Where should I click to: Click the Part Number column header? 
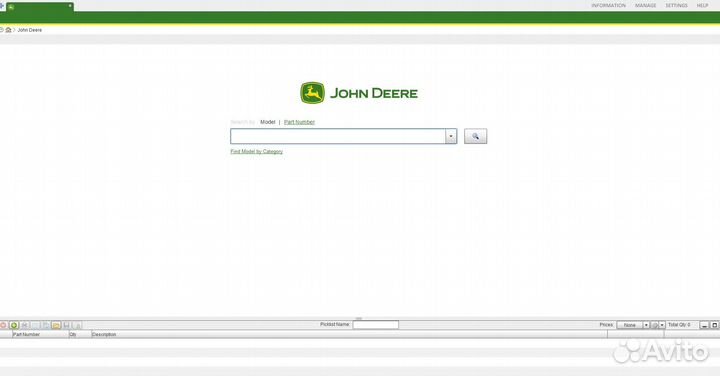40,334
